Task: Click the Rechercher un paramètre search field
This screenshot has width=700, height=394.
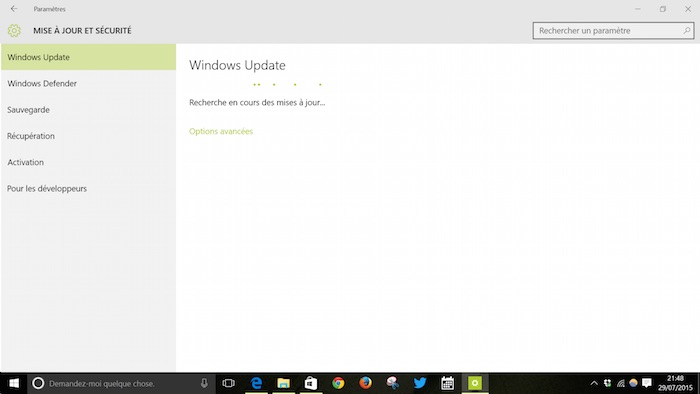Action: (x=613, y=31)
